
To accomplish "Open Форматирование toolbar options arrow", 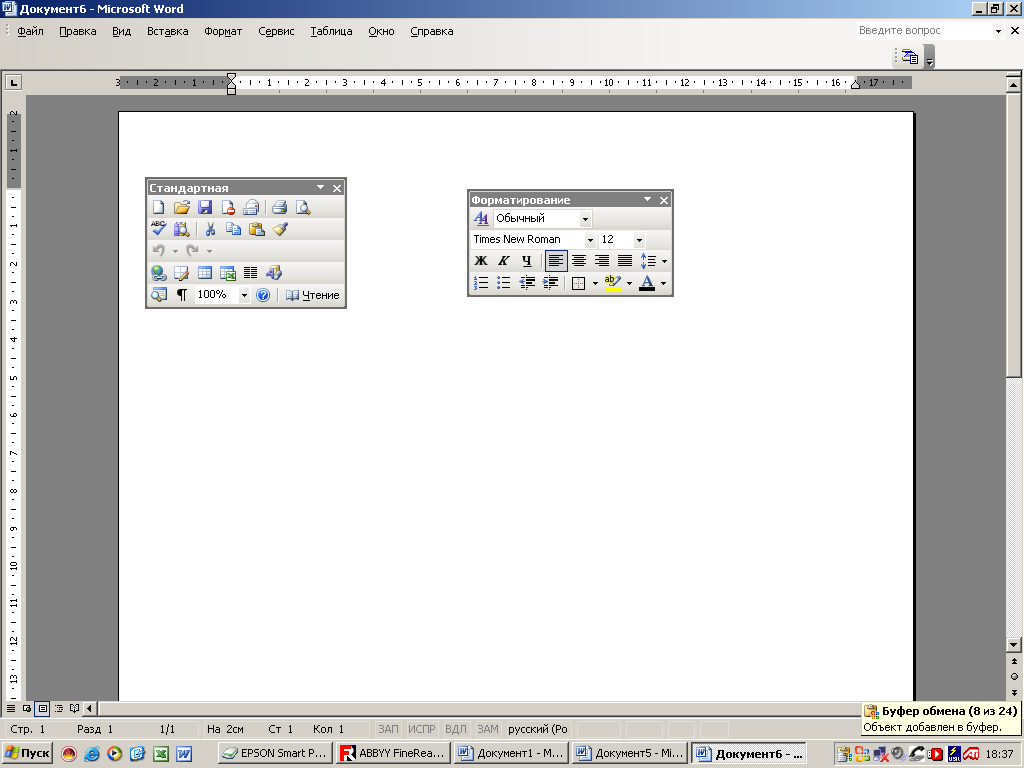I will click(x=648, y=200).
